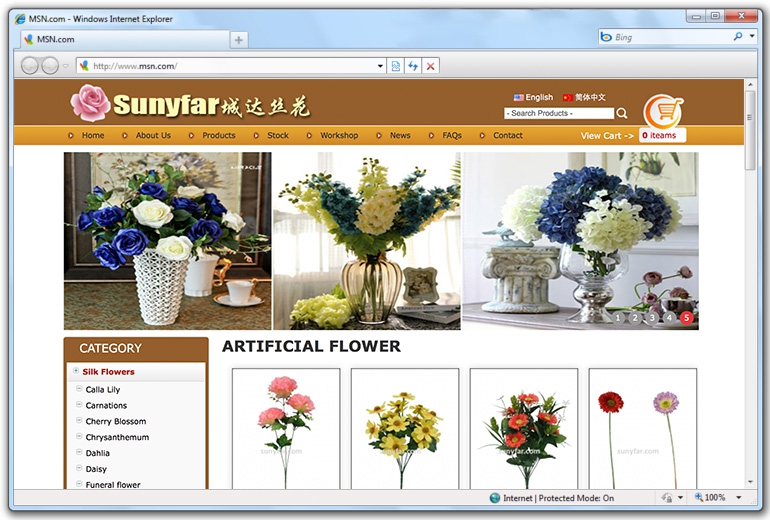Viewport: 770px width, 520px height.
Task: Open the Carnations category
Action: [106, 406]
